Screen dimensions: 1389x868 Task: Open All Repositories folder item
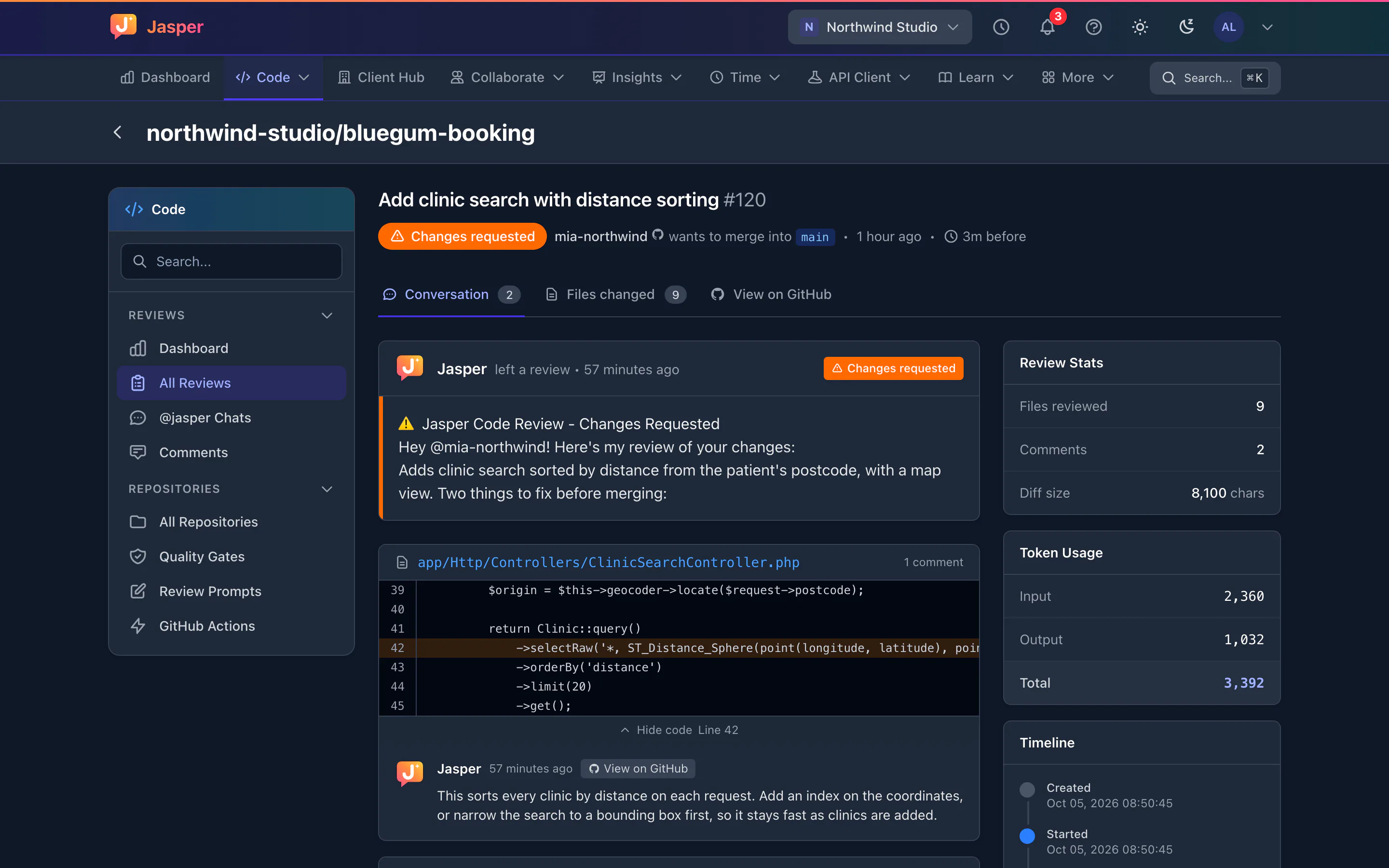tap(231, 522)
